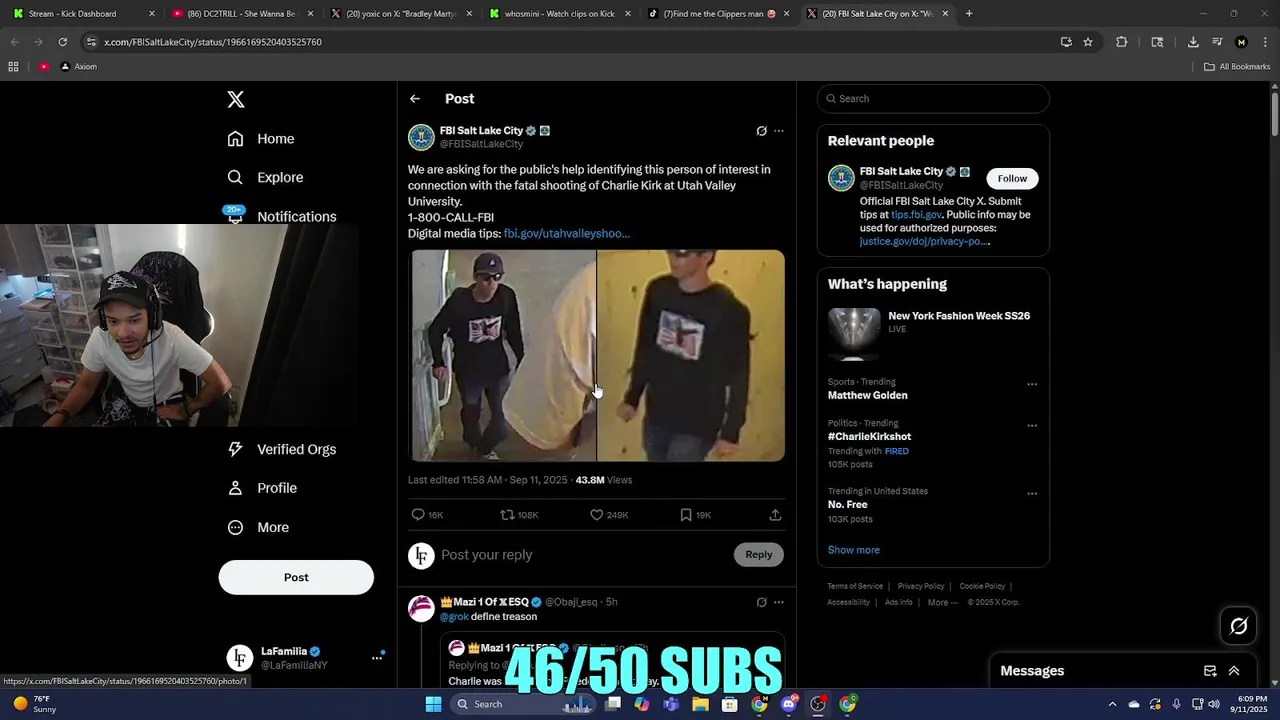Viewport: 1280px width, 720px height.
Task: Go to Home in the sidebar
Action: pyautogui.click(x=261, y=139)
